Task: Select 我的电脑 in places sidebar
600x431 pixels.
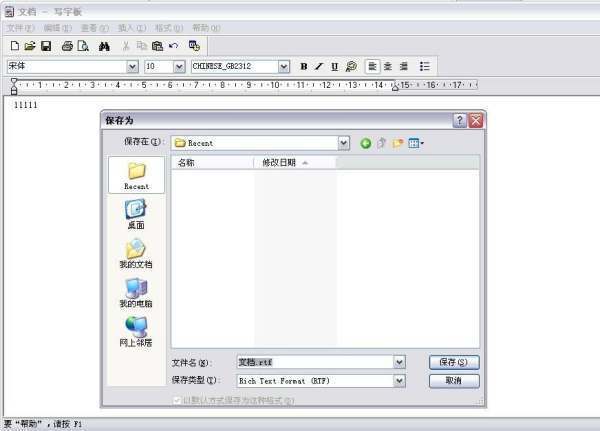Action: coord(136,293)
